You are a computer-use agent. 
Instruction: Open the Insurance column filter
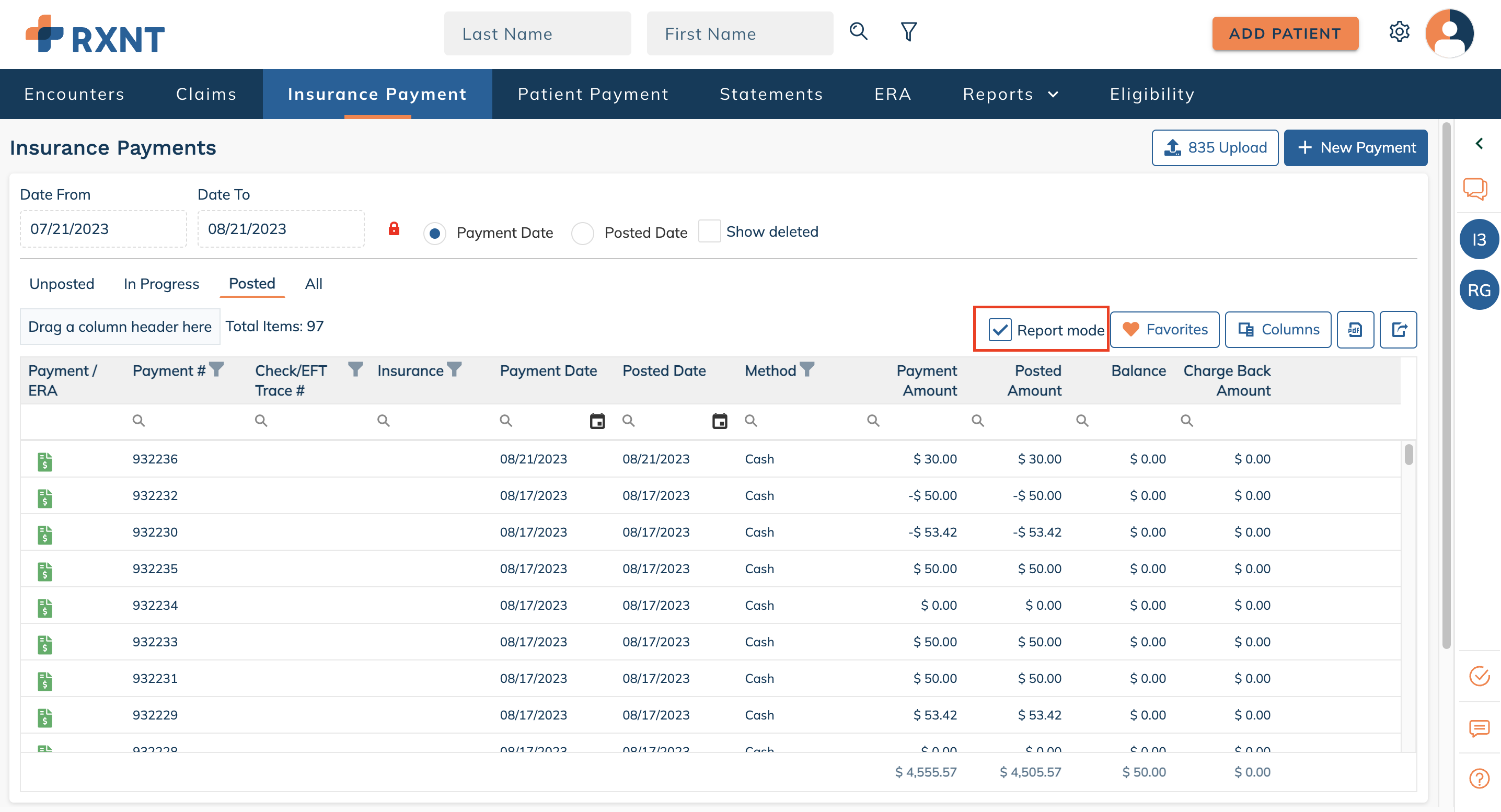point(455,369)
